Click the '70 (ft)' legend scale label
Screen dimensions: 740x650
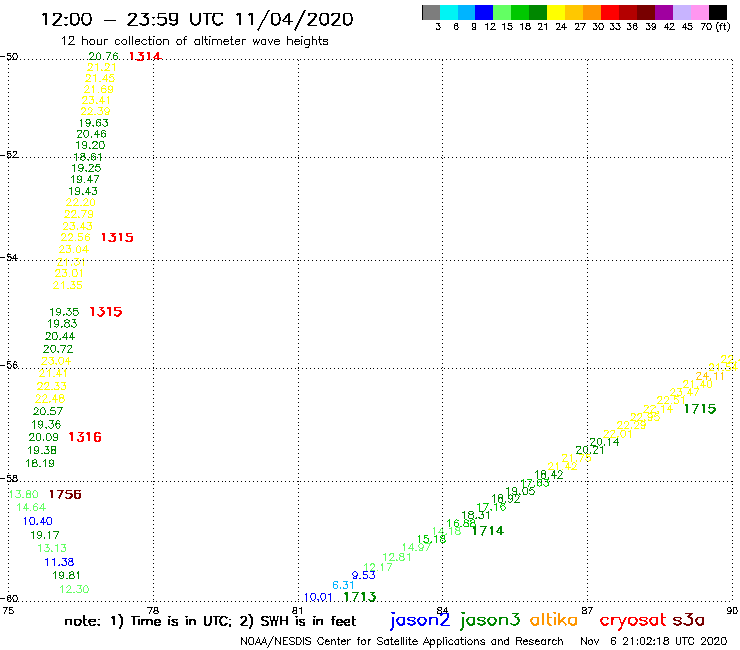pyautogui.click(x=715, y=26)
